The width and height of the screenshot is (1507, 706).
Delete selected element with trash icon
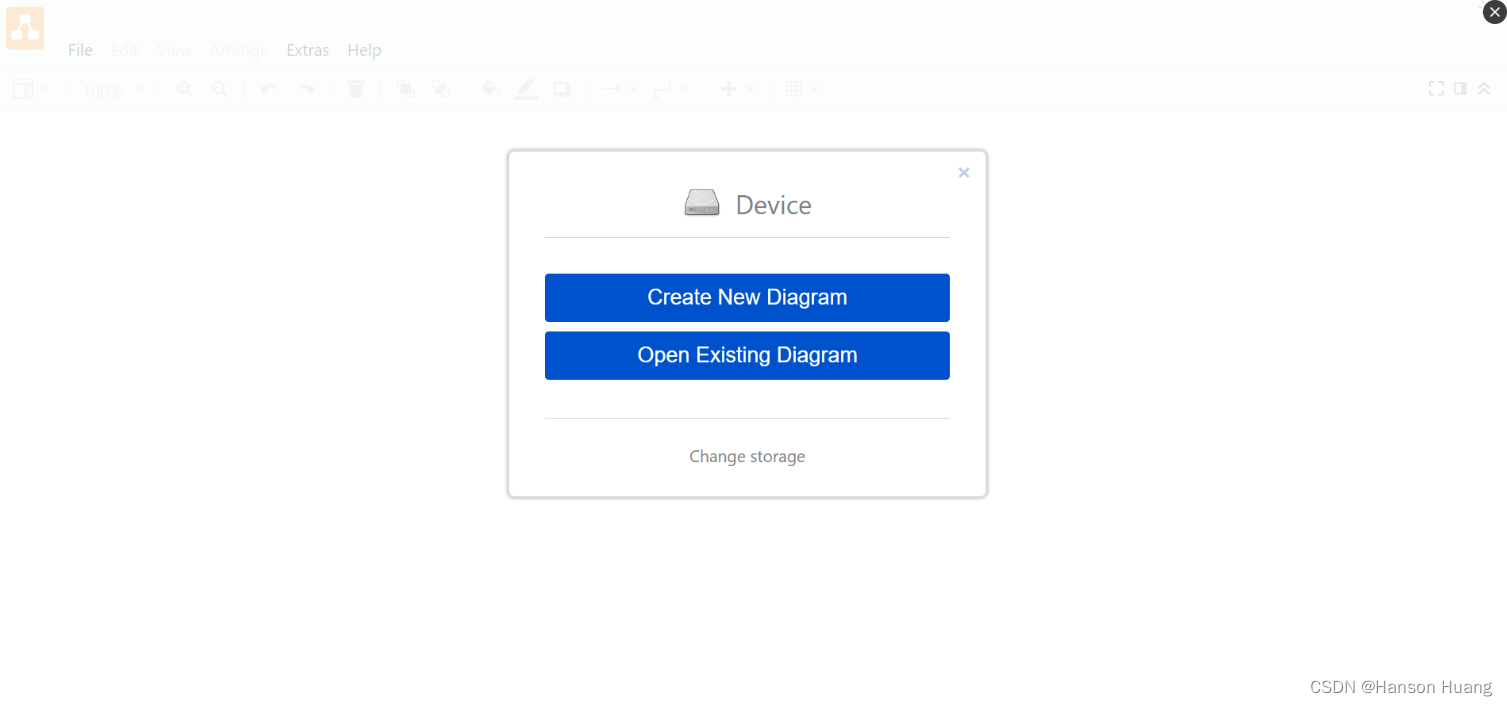click(x=355, y=89)
